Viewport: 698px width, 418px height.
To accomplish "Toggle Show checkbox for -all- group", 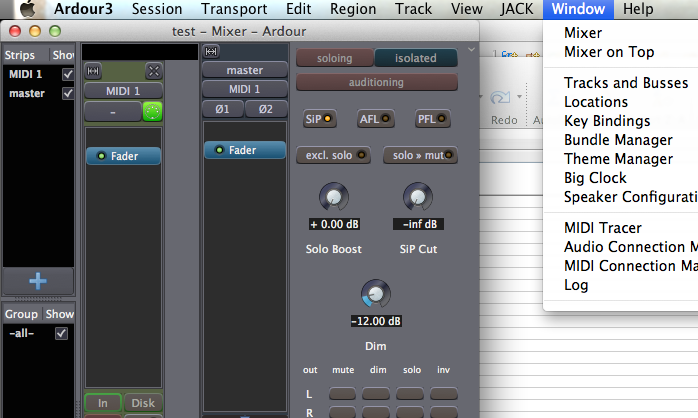I will 62,333.
